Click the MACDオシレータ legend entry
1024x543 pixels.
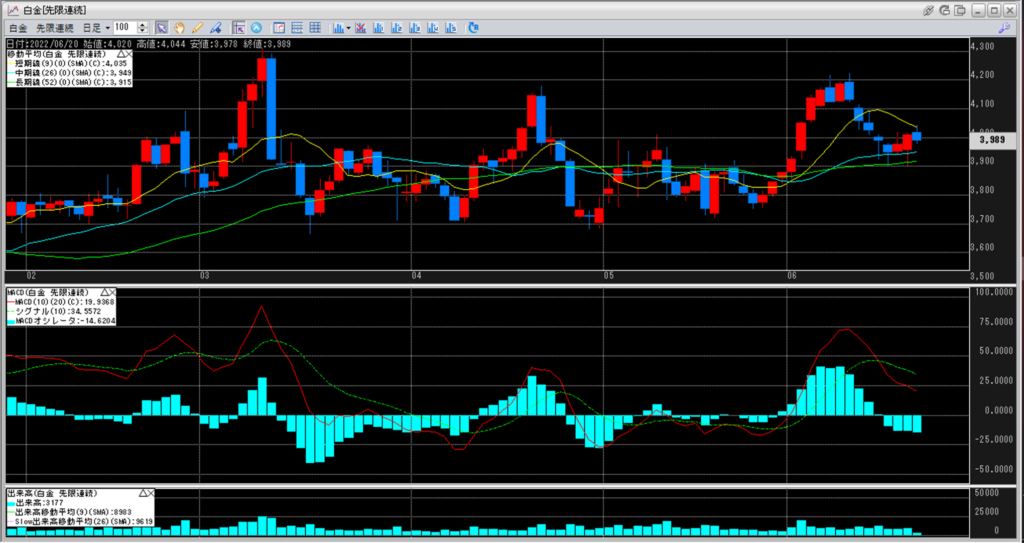click(x=61, y=321)
